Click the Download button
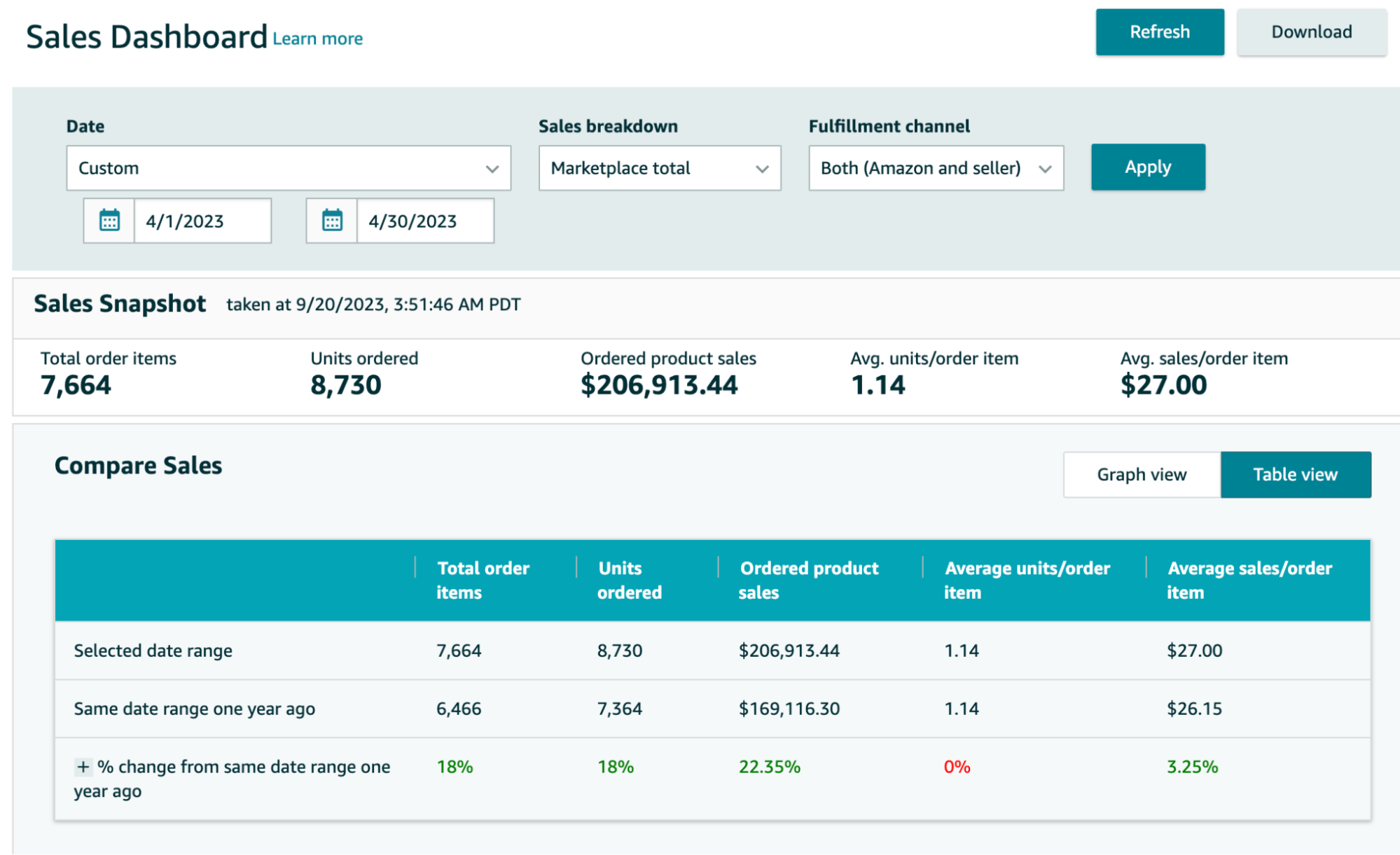The image size is (1400, 855). pos(1311,32)
